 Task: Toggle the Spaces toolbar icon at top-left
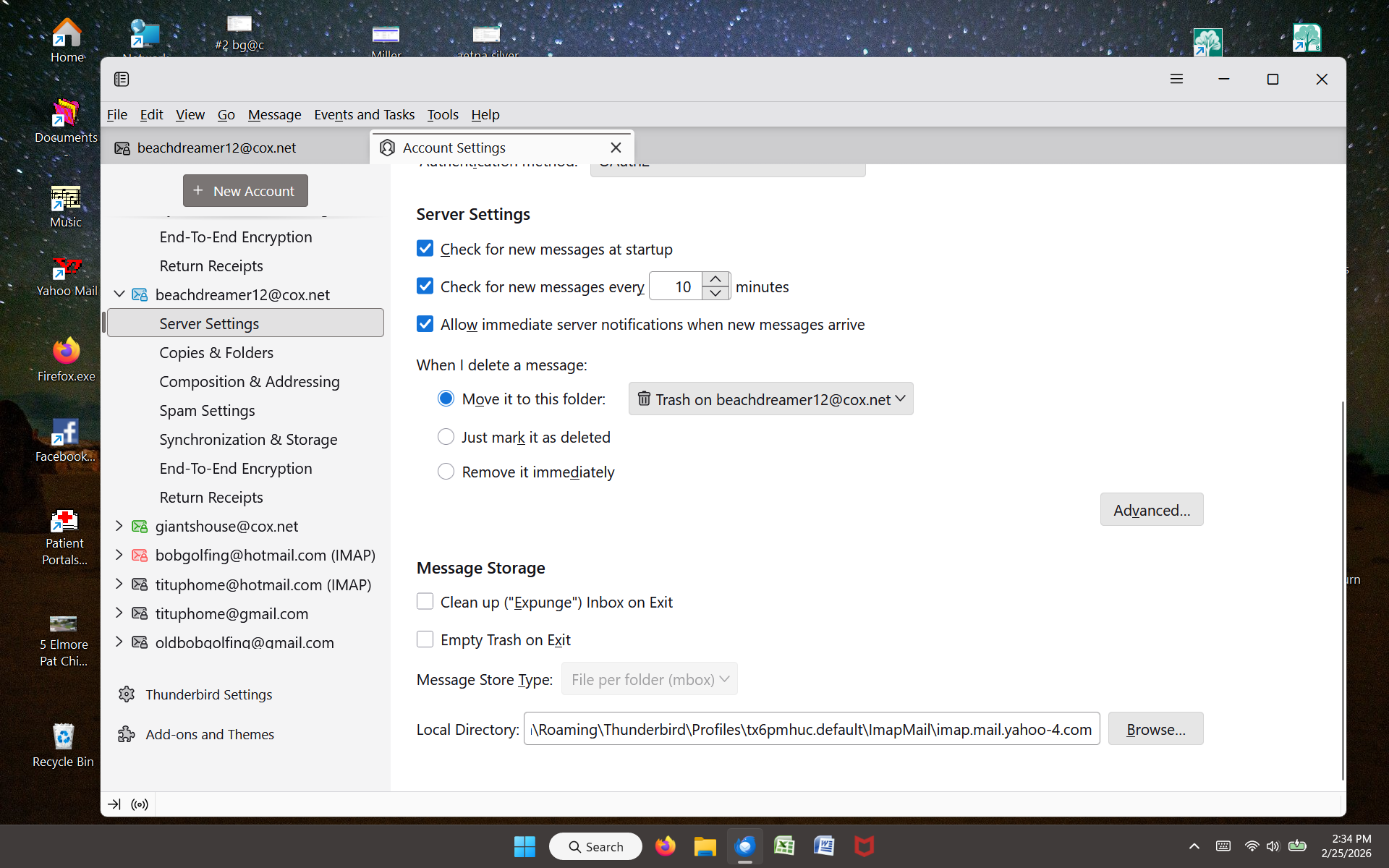point(122,79)
